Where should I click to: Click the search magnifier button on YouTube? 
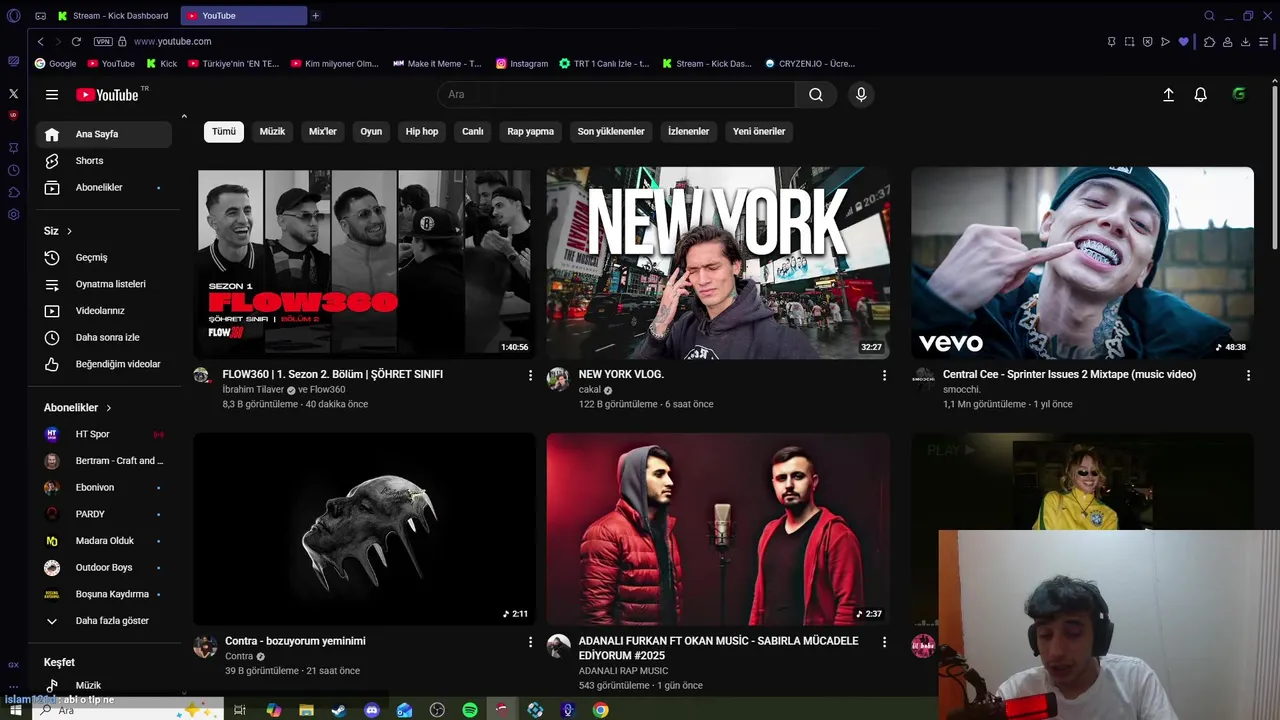[816, 94]
